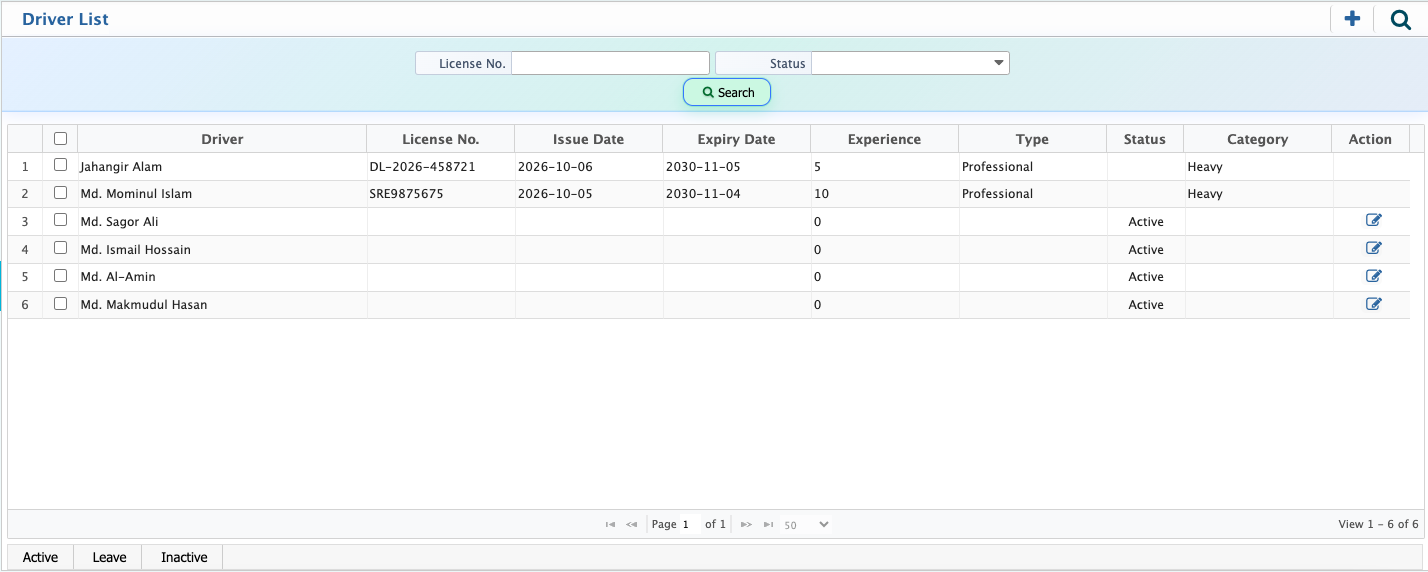This screenshot has width=1428, height=572.
Task: Toggle the select-all checkbox in header
Action: 60,139
